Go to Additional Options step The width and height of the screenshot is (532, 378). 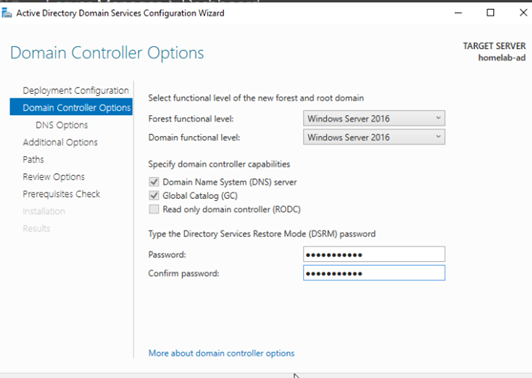tap(60, 142)
